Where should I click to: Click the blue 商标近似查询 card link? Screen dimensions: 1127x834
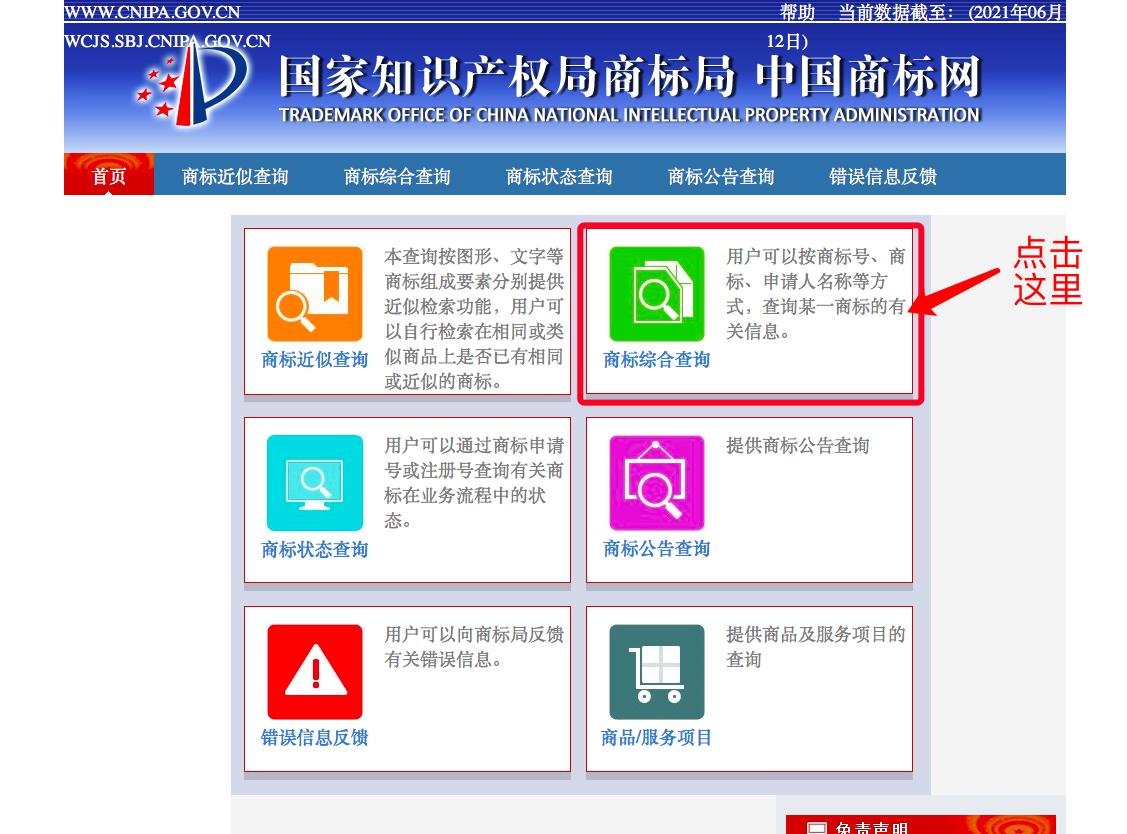(x=313, y=360)
